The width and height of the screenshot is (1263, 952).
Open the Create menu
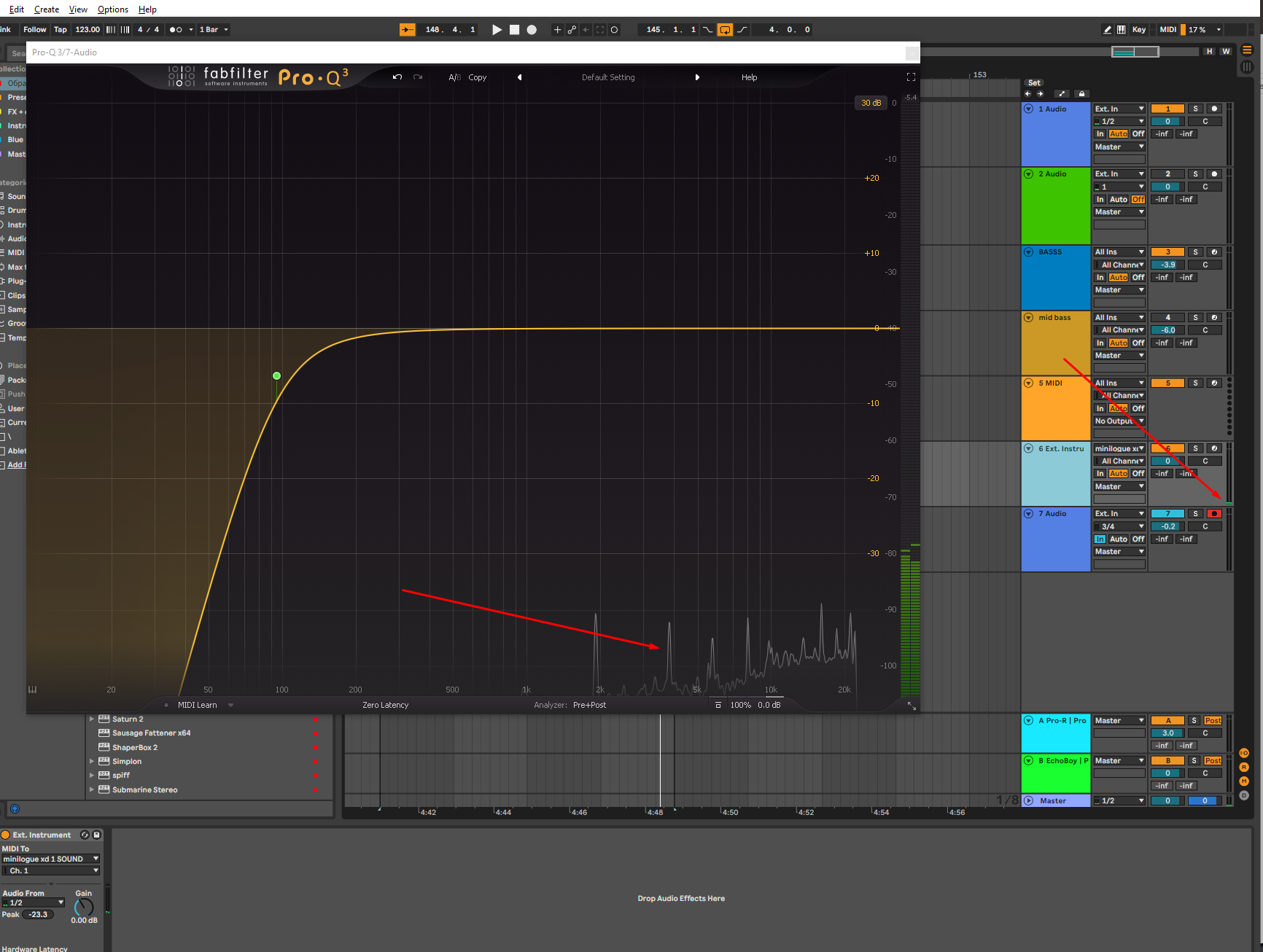pos(47,9)
